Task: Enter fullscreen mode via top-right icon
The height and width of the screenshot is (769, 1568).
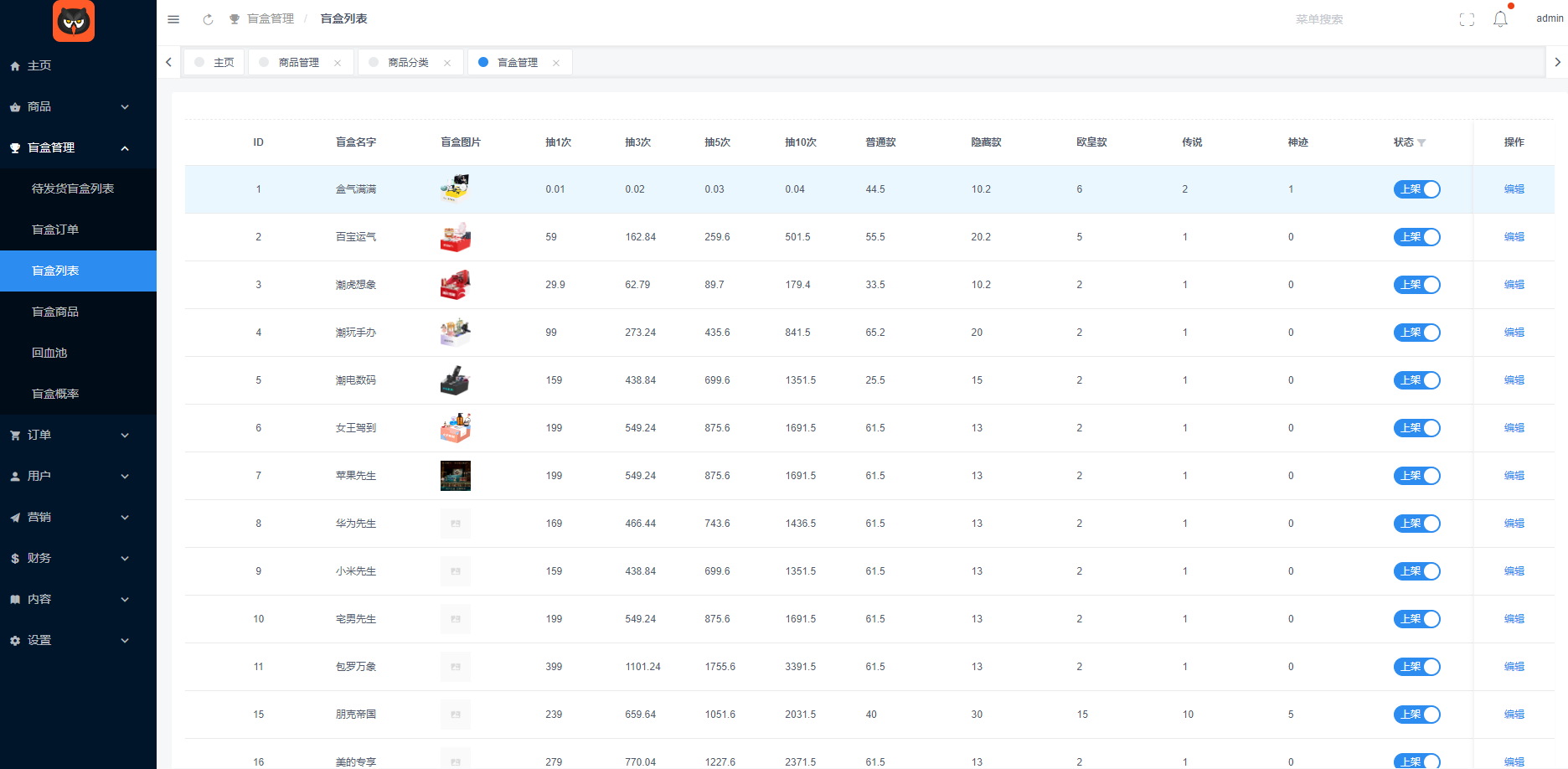Action: click(1467, 19)
